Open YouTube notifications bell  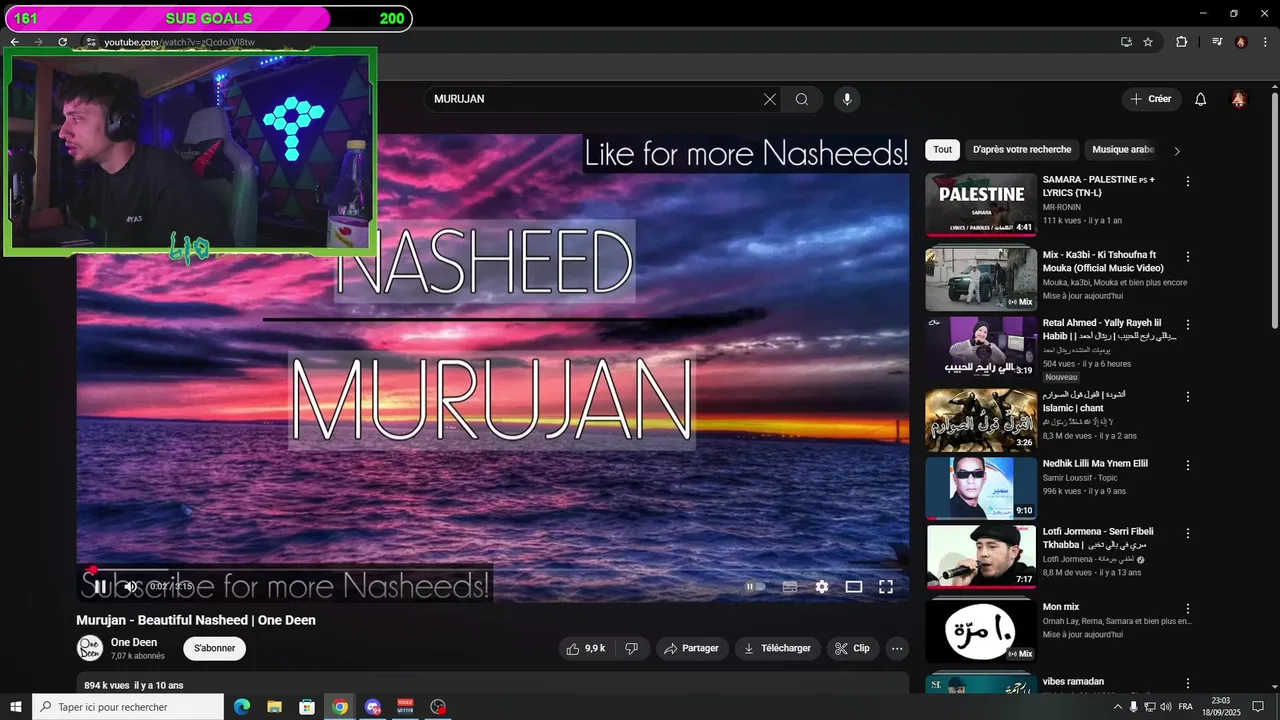click(x=1201, y=99)
